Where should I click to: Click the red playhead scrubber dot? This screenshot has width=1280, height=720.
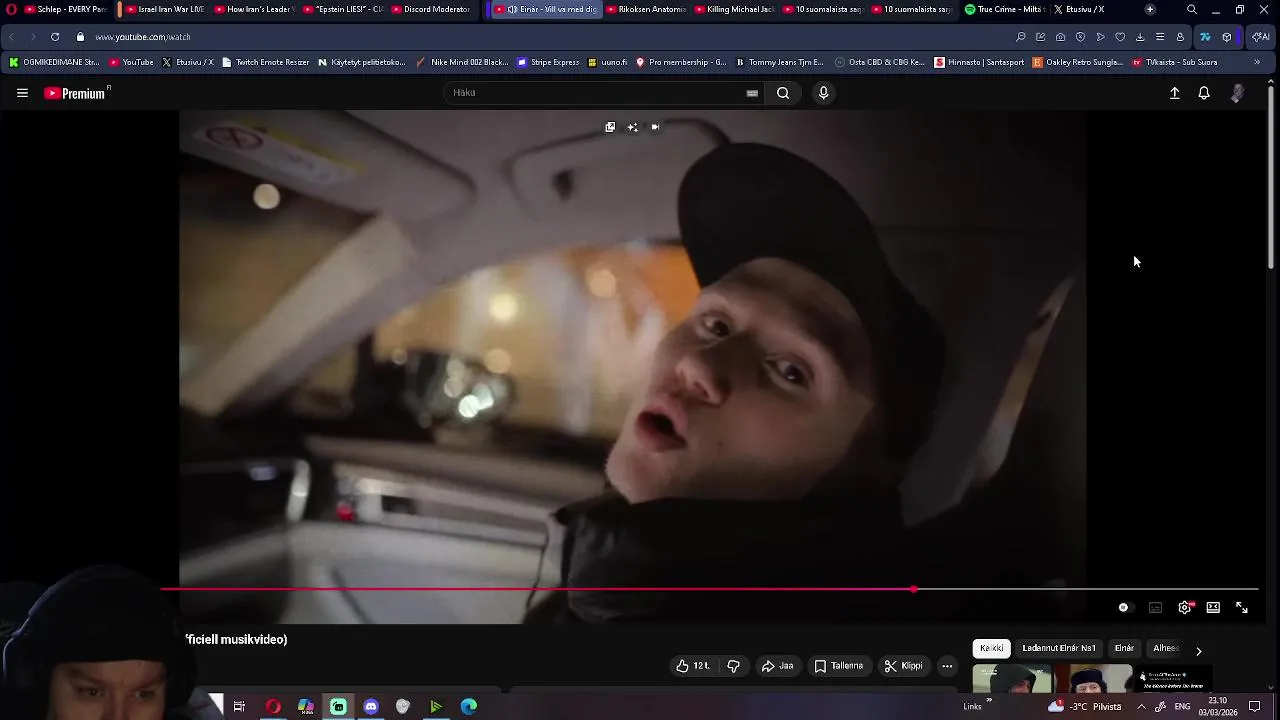[914, 589]
